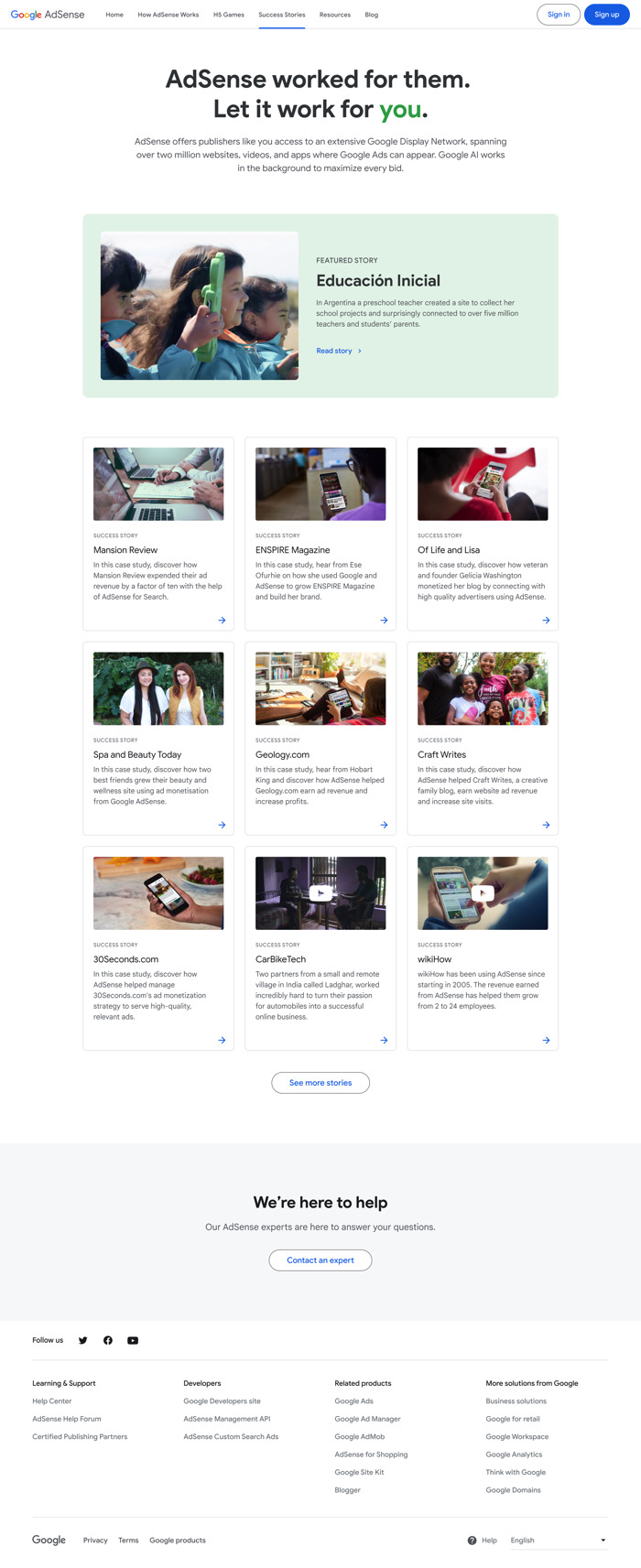Screen dimensions: 641x1568
Task: Open Google Analytics link
Action: (514, 1454)
